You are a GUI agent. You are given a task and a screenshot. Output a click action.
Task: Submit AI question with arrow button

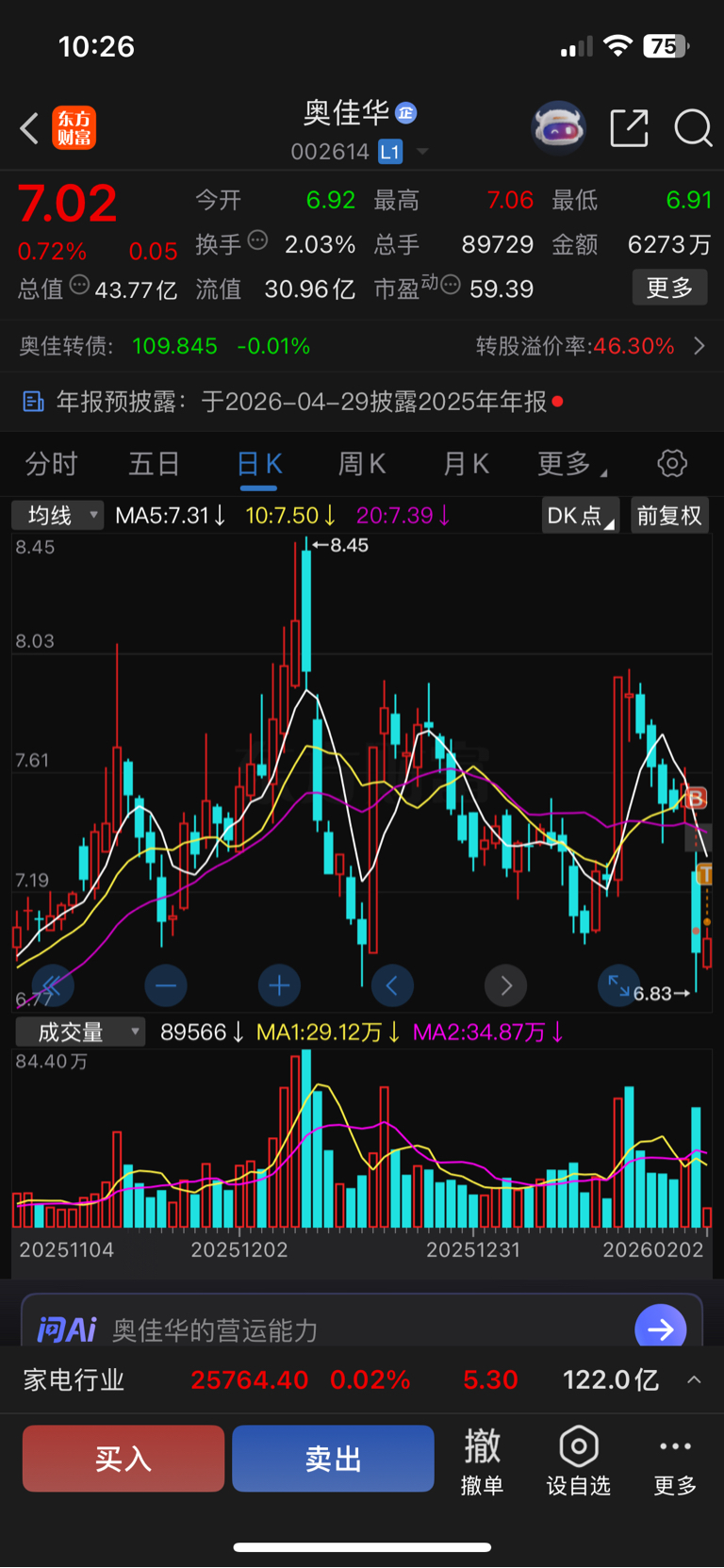click(661, 1329)
